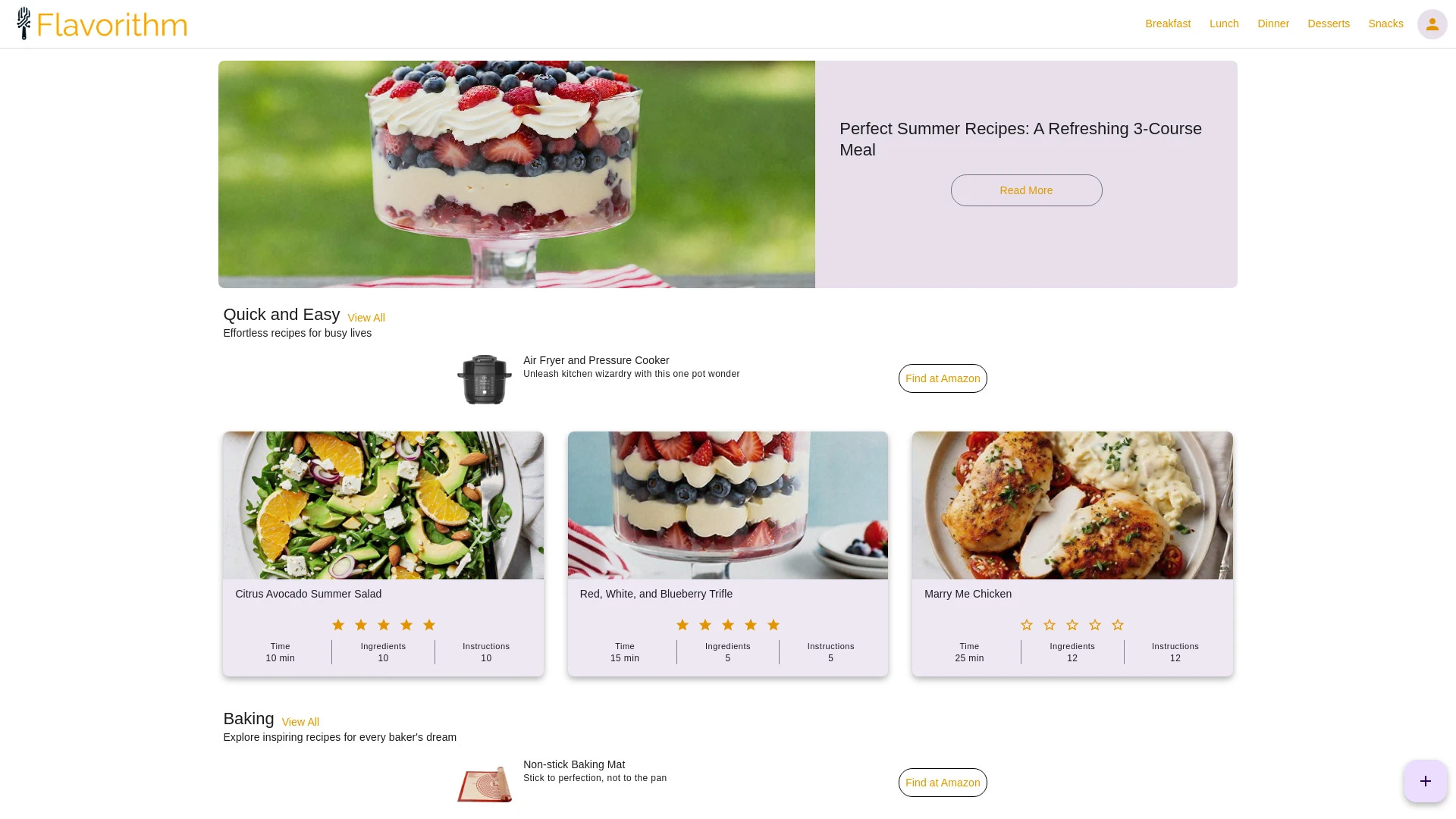Viewport: 1456px width, 819px height.
Task: Click the user profile icon
Action: pos(1432,24)
